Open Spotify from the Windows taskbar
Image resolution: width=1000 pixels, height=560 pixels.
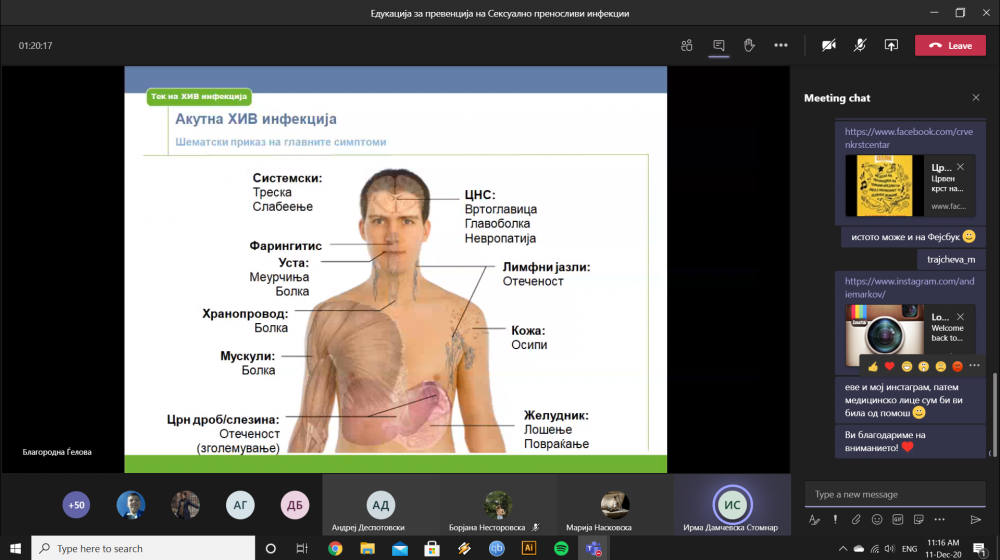tap(561, 548)
